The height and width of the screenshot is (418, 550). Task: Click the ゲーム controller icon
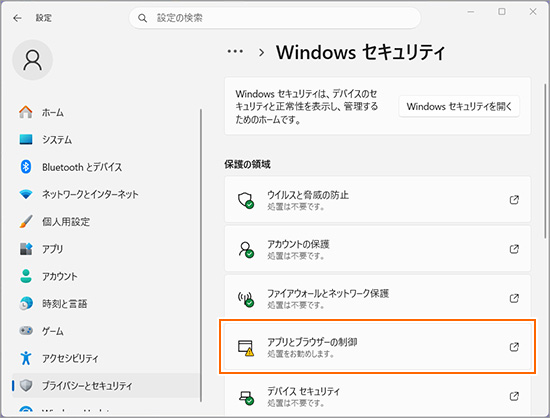[26, 331]
